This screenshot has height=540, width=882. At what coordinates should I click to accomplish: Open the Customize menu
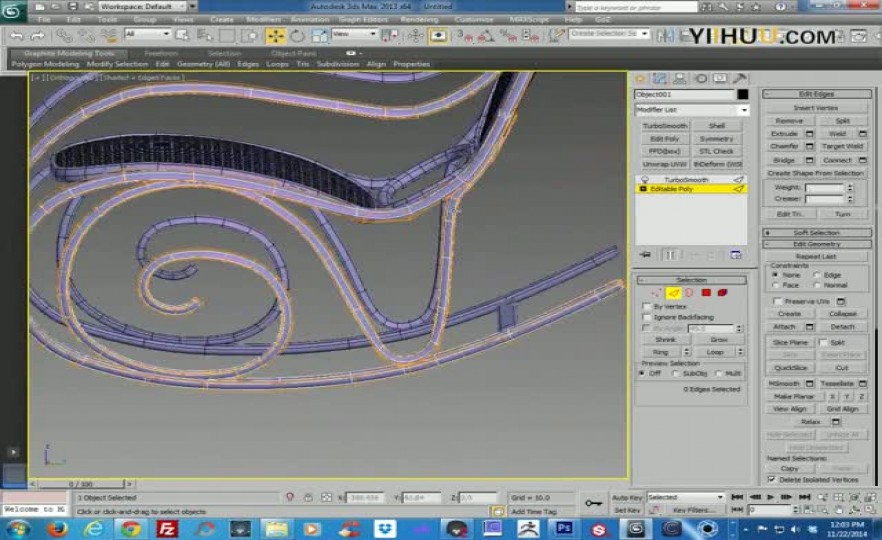(x=474, y=19)
